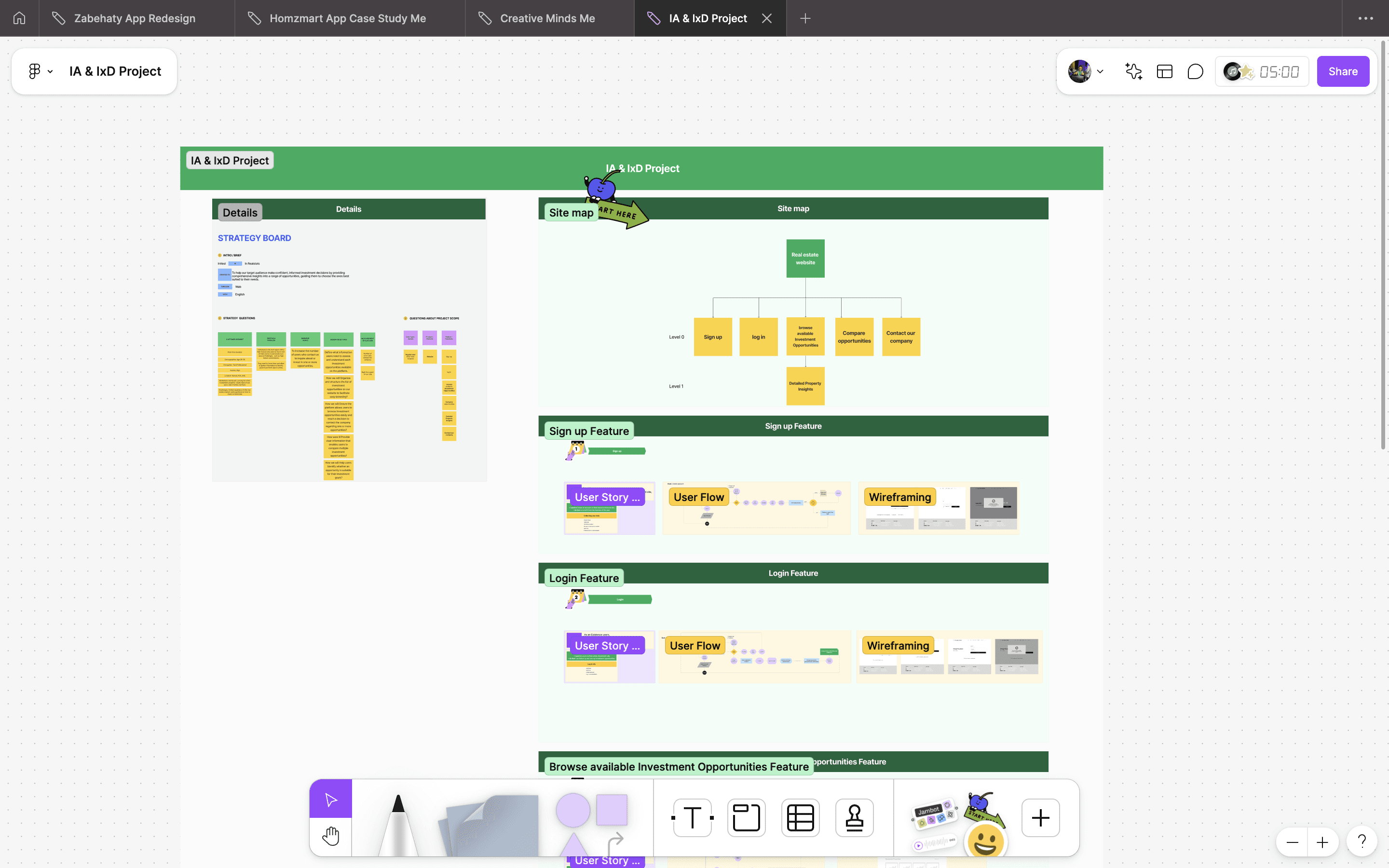Viewport: 1389px width, 868px height.
Task: Open the AI generate sparkle icon
Action: (x=1133, y=71)
